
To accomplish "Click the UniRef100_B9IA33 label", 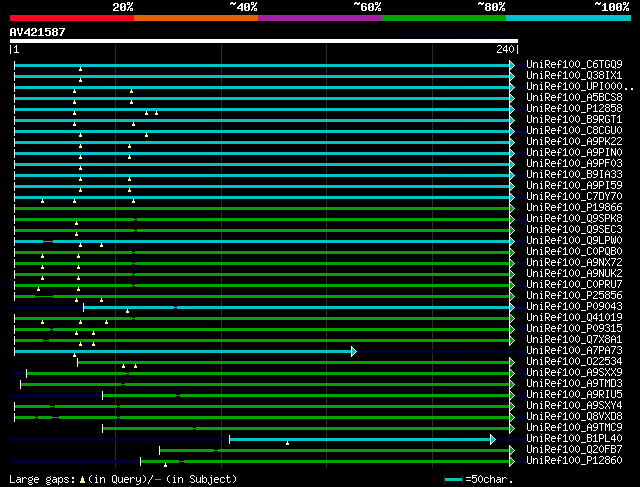I will point(574,175).
